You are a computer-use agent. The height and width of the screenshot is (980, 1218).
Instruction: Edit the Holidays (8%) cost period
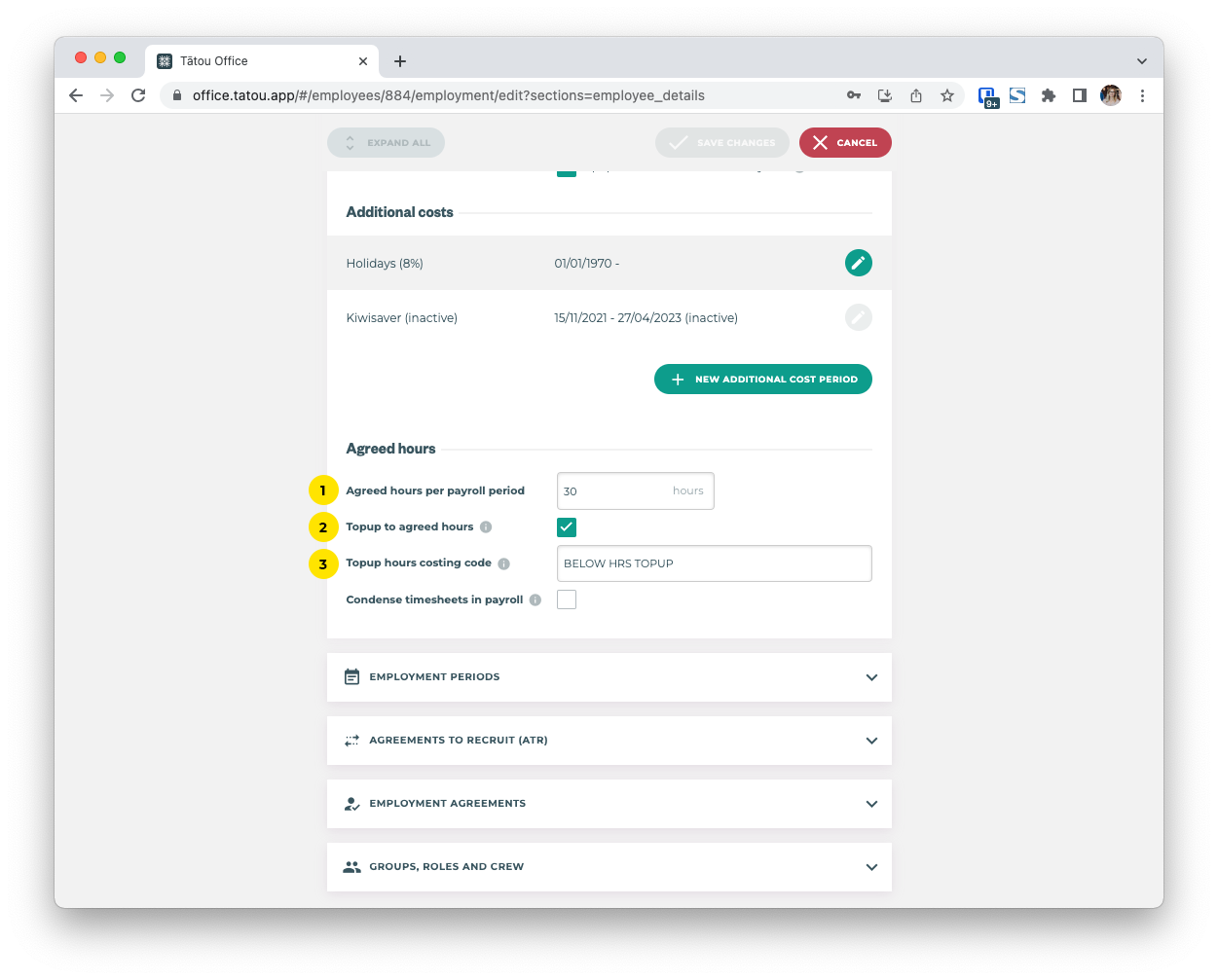click(x=858, y=263)
